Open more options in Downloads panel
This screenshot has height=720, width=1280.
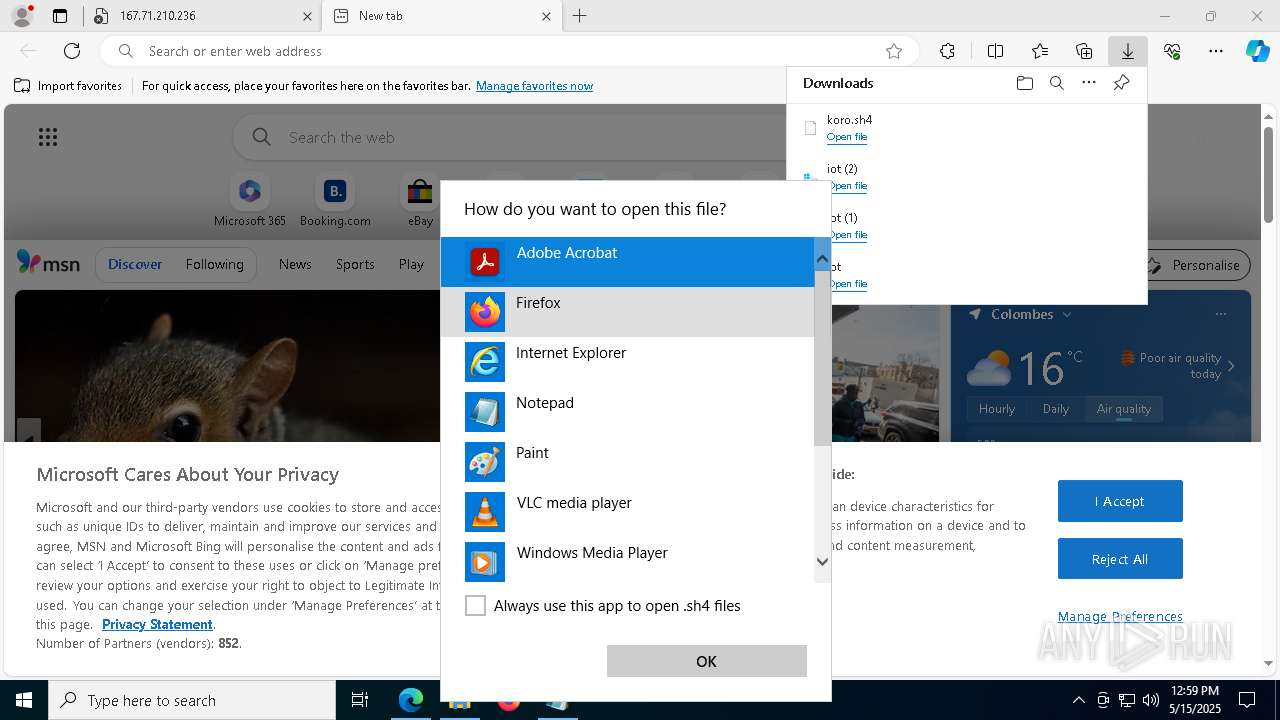(x=1089, y=83)
